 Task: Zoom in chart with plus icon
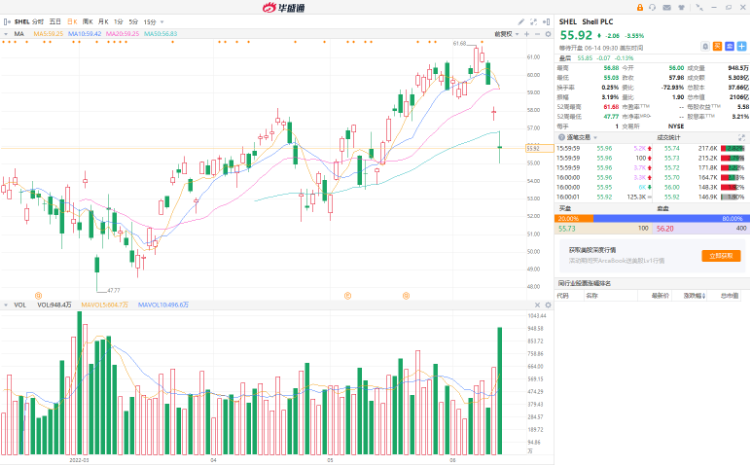click(x=527, y=34)
